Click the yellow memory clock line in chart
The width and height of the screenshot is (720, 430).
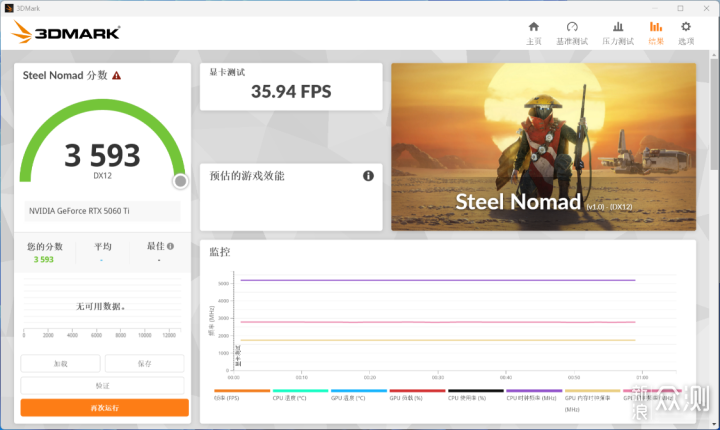pyautogui.click(x=438, y=340)
